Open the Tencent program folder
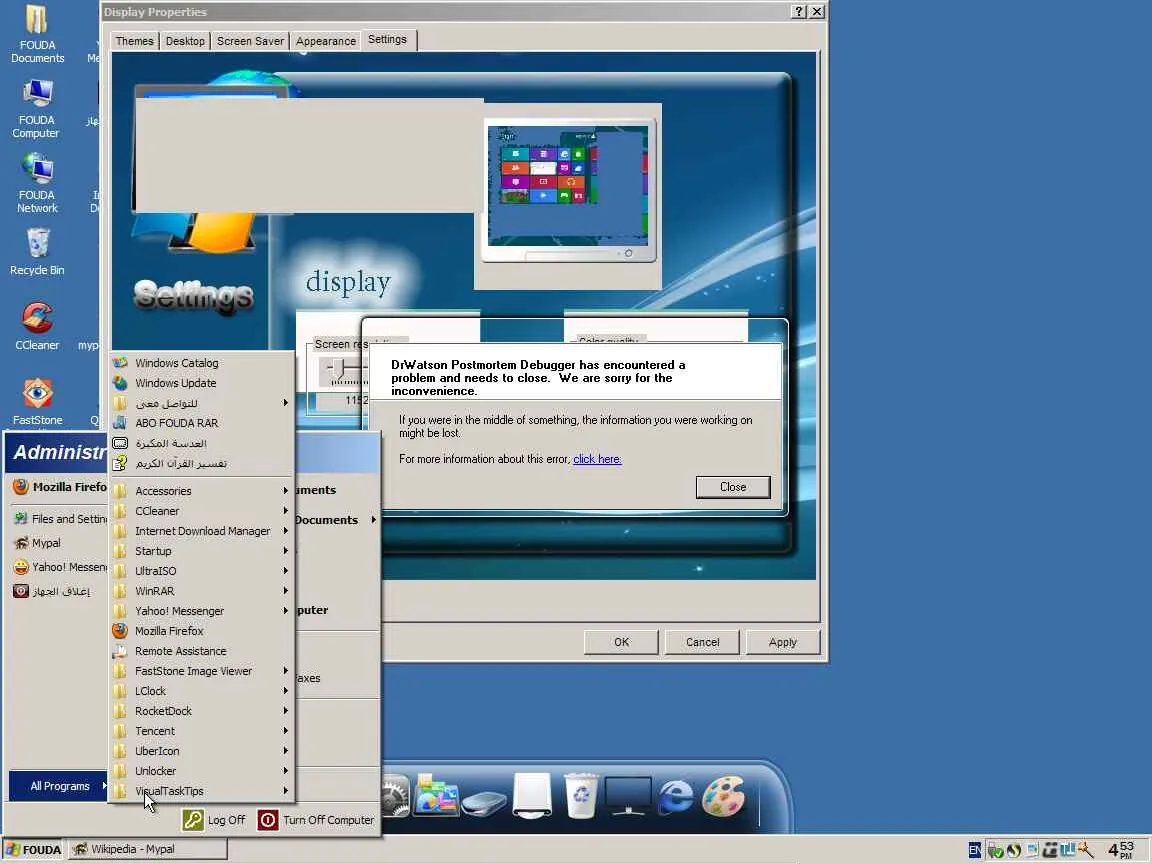Screen dimensions: 1152x864 click(x=202, y=731)
